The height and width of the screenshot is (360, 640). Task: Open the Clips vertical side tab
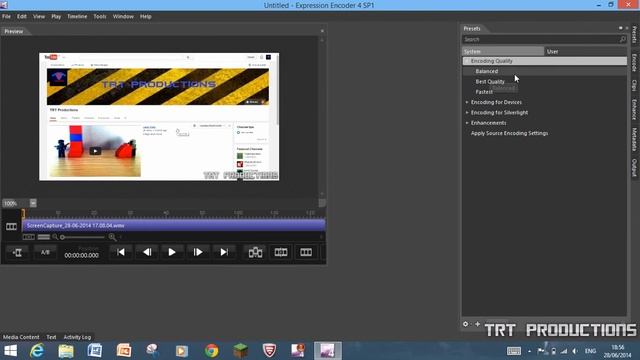point(634,86)
